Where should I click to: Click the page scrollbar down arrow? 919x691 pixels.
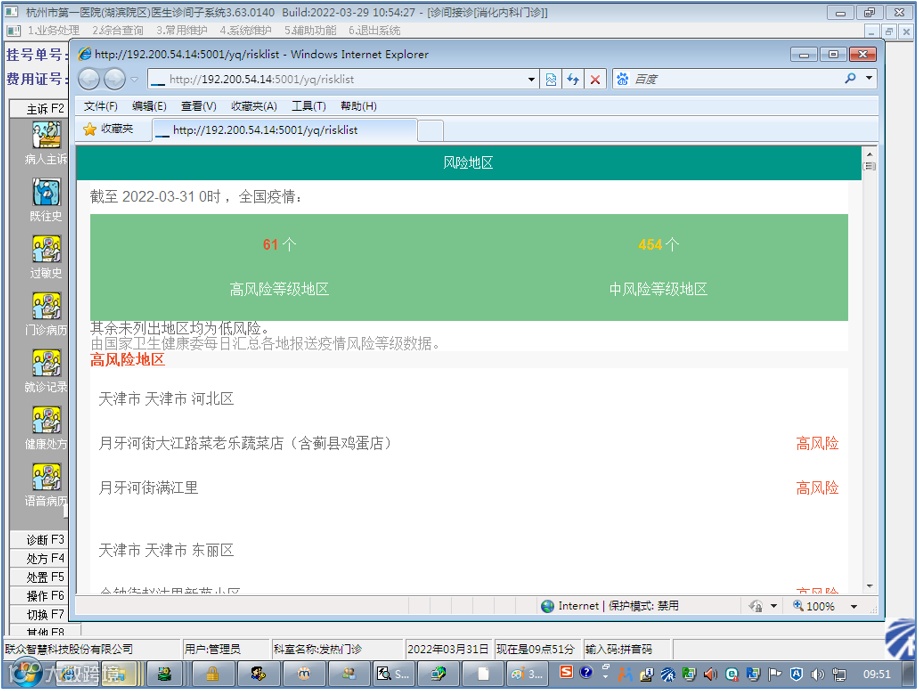pos(870,586)
